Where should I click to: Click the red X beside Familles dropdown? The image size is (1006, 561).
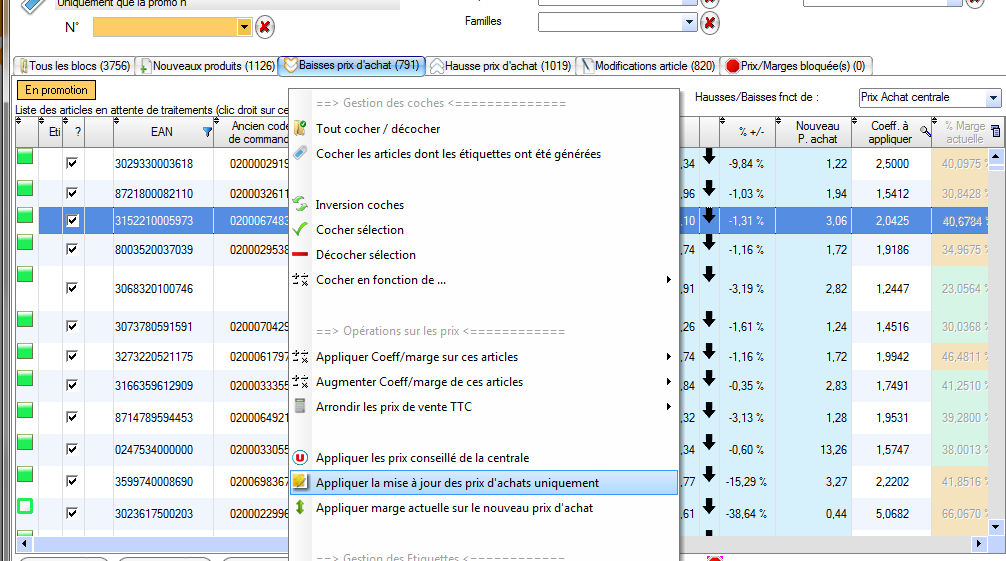[x=709, y=22]
